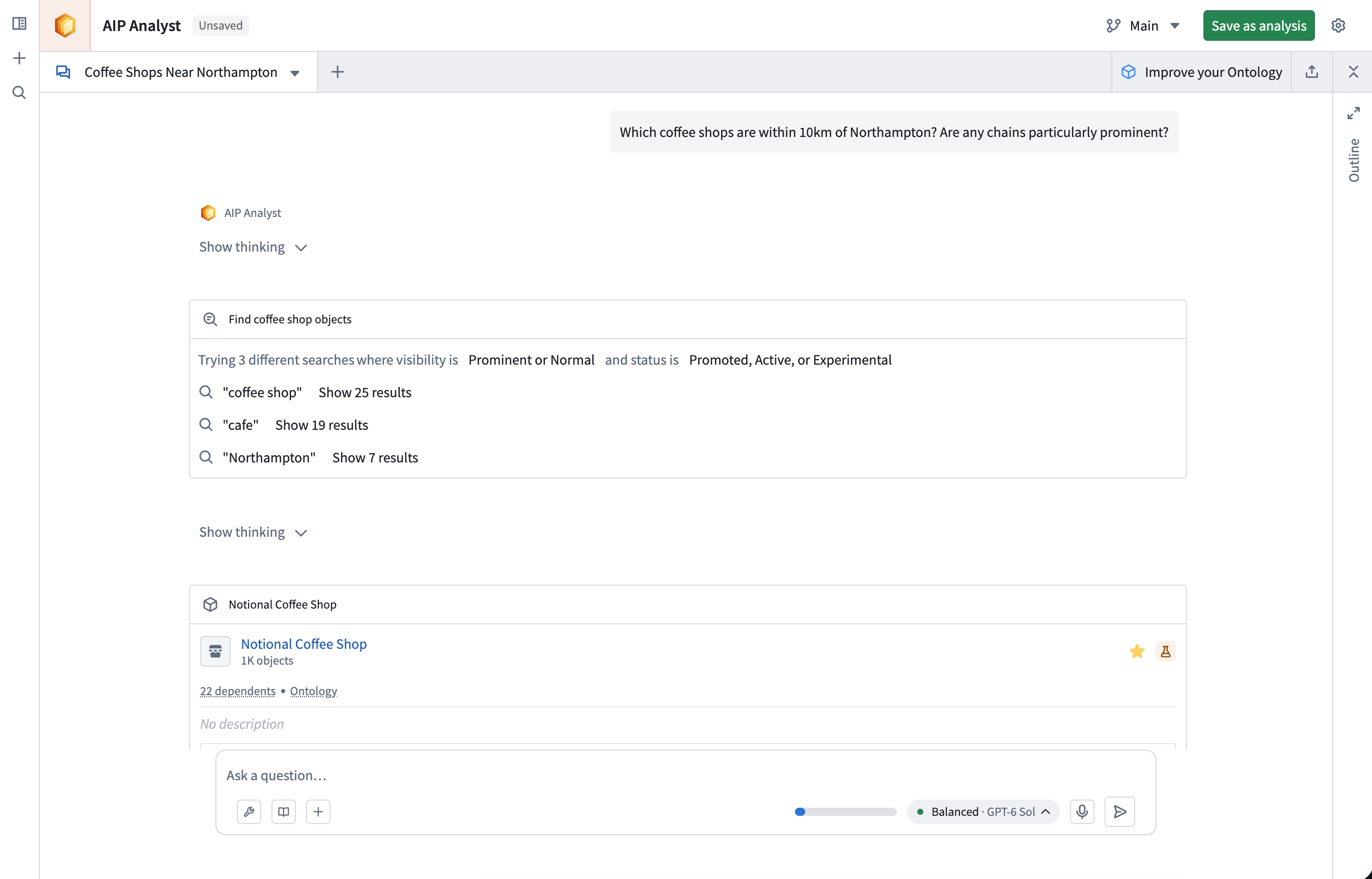
Task: Show 7 results for Northampton search
Action: click(375, 457)
